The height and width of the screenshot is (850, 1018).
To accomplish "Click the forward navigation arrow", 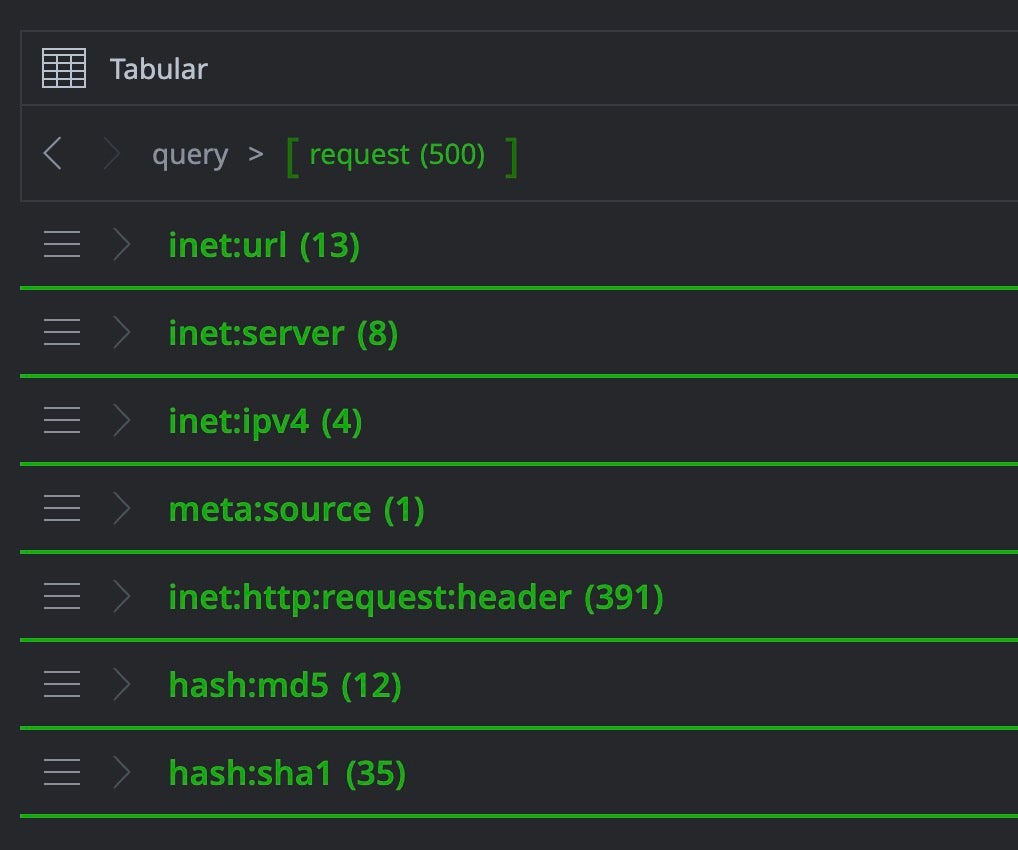I will pyautogui.click(x=111, y=154).
